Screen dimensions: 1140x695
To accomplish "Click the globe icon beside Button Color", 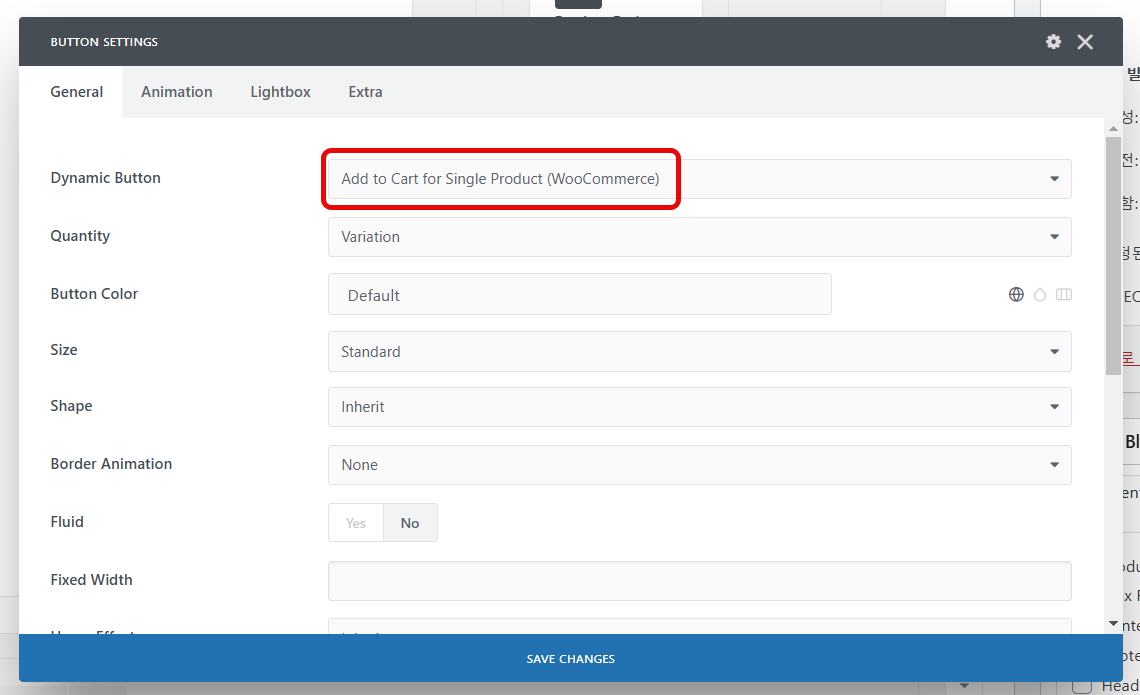I will click(1016, 294).
